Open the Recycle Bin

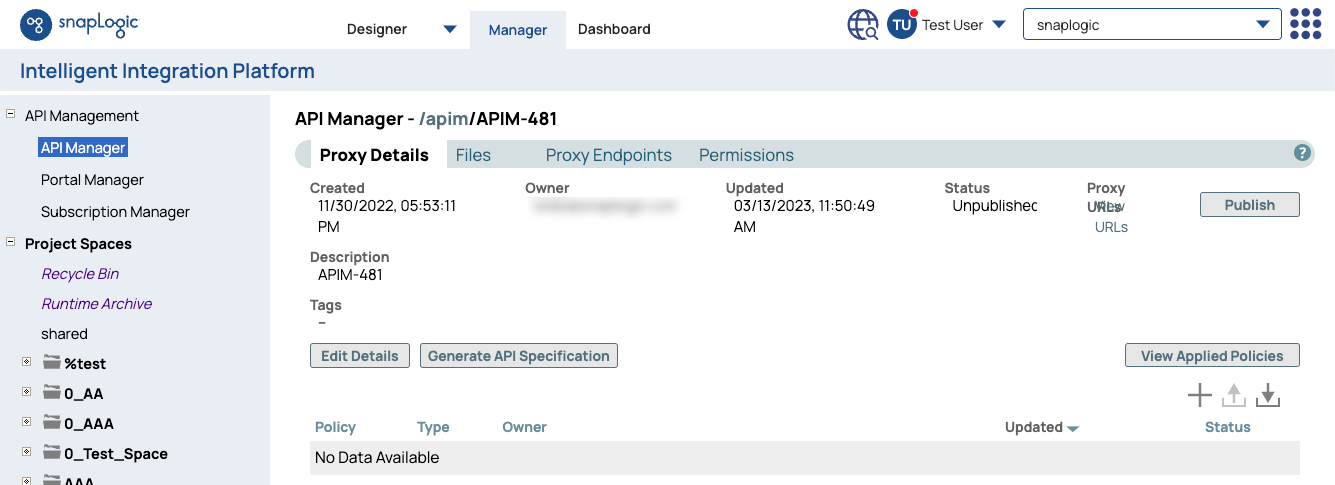click(80, 273)
